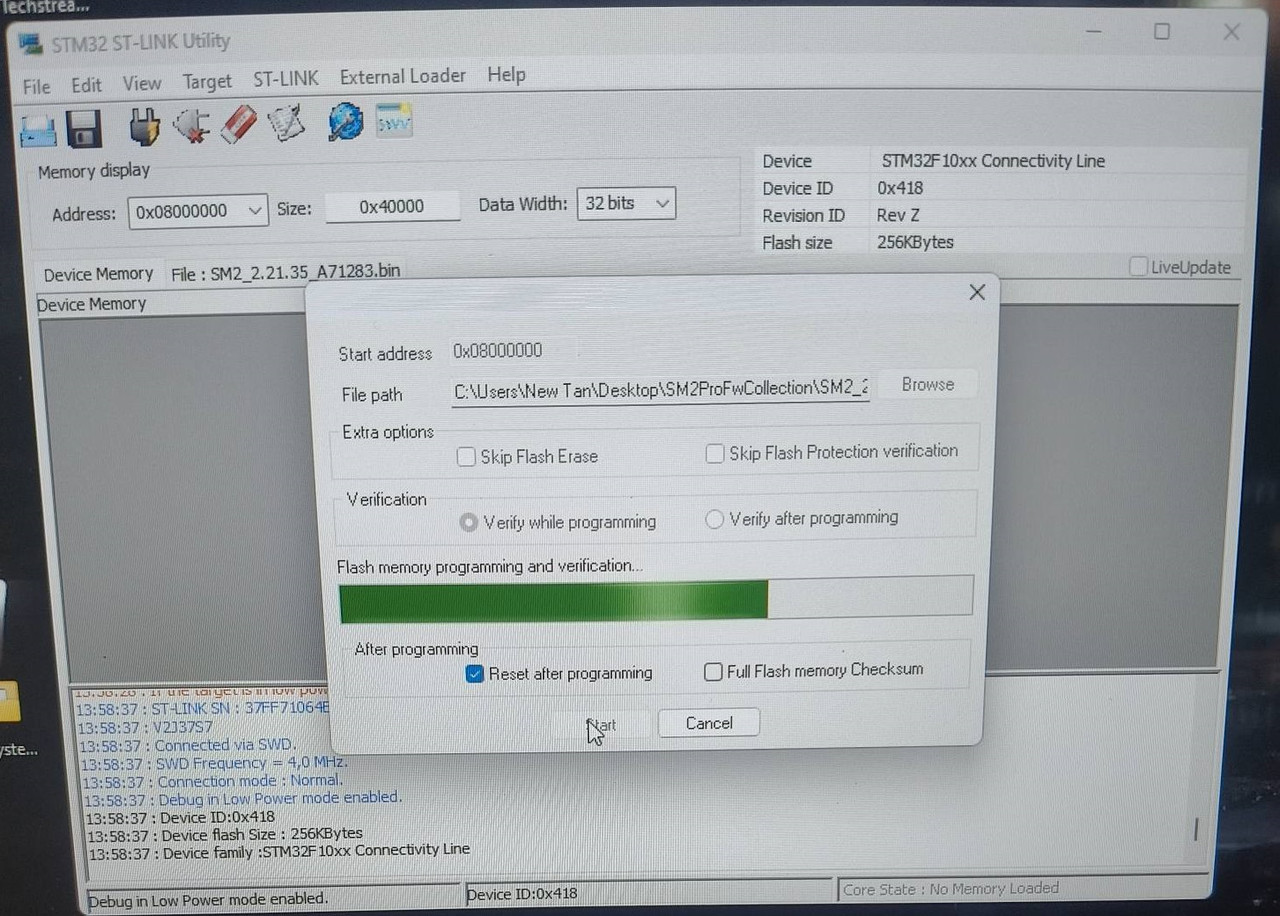Maximize the ST-LINK Utility window
The height and width of the screenshot is (916, 1280).
(x=1161, y=32)
